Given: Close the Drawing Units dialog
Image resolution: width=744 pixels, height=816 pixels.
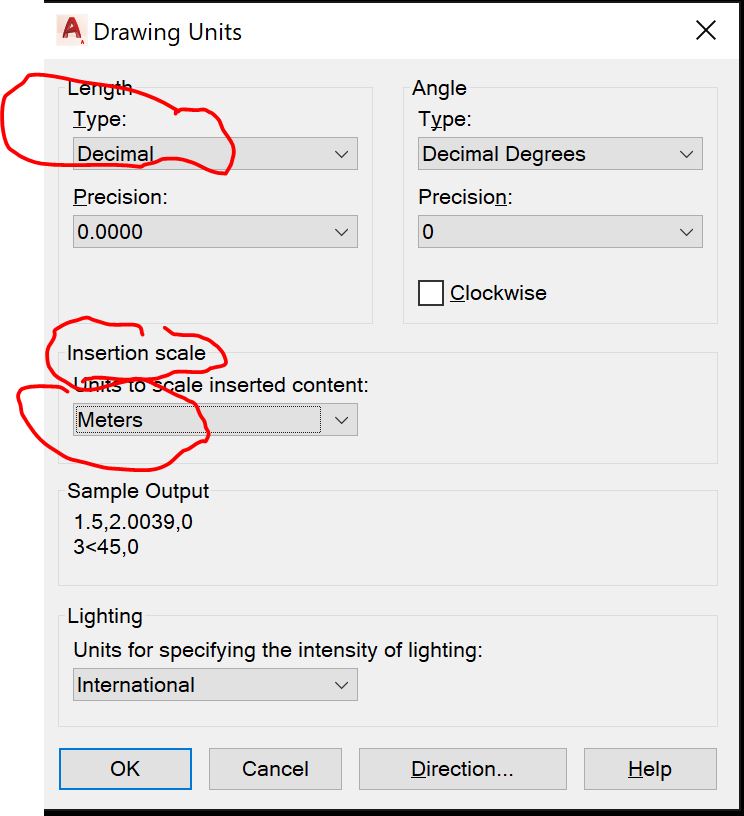Looking at the screenshot, I should click(x=705, y=31).
